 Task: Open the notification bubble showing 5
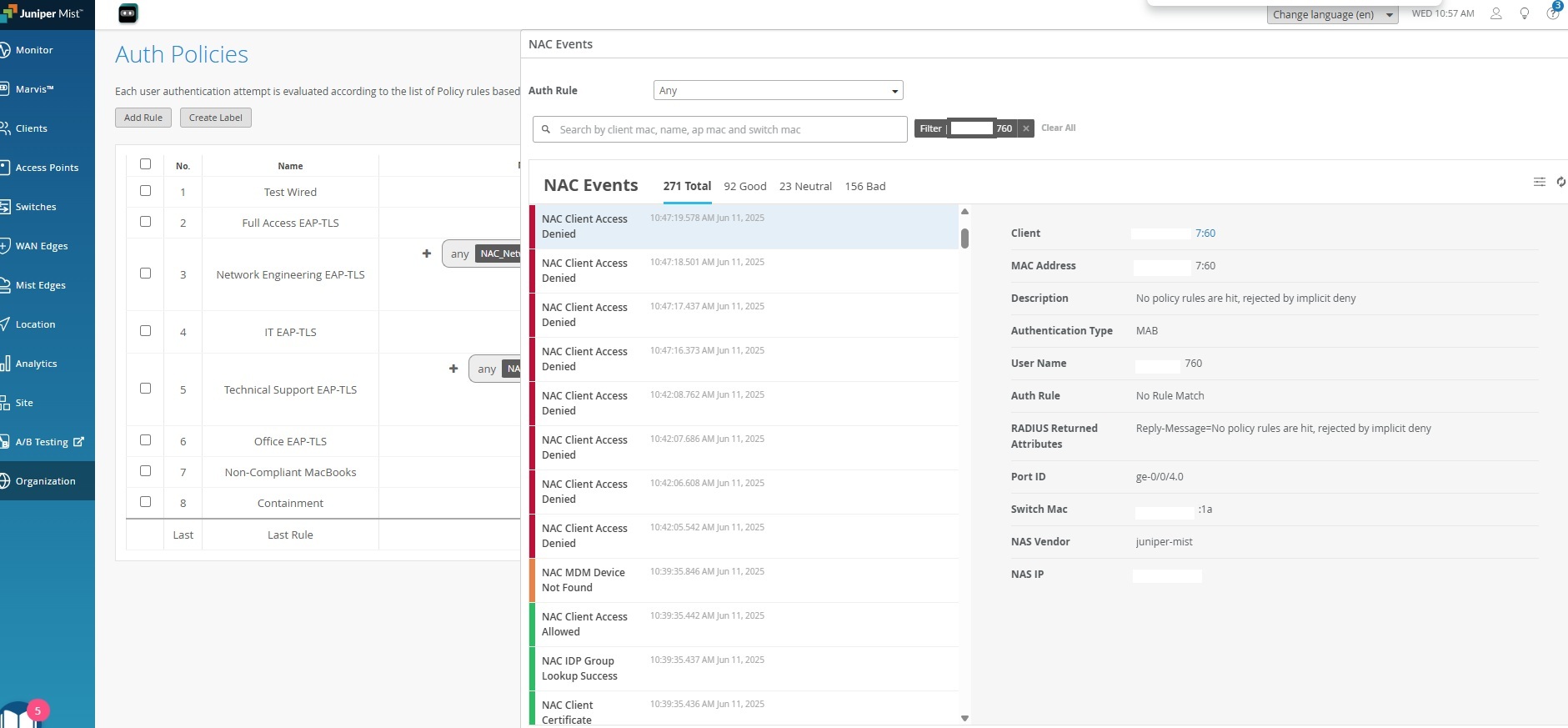(38, 711)
